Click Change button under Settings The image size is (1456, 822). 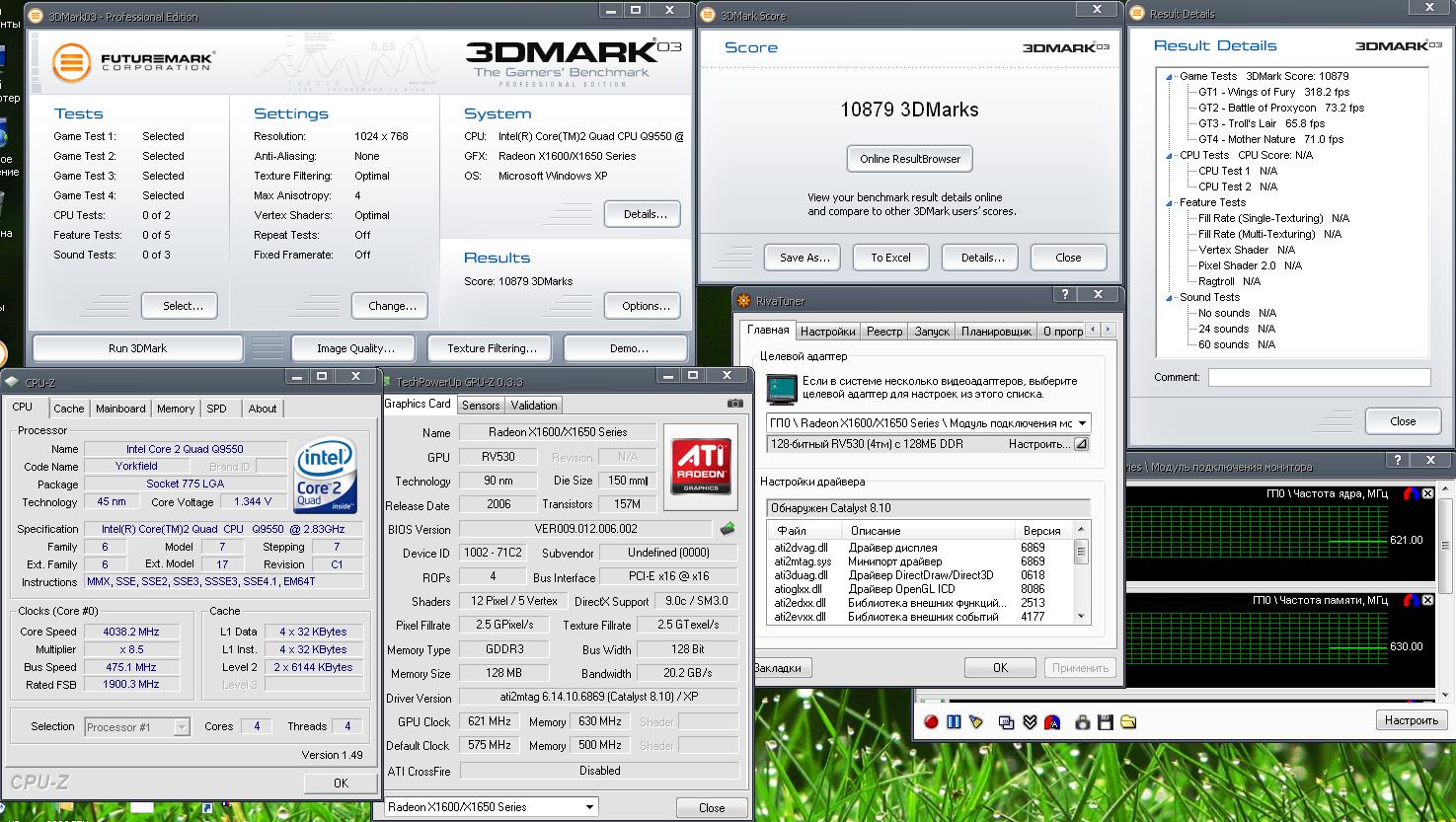[x=392, y=306]
